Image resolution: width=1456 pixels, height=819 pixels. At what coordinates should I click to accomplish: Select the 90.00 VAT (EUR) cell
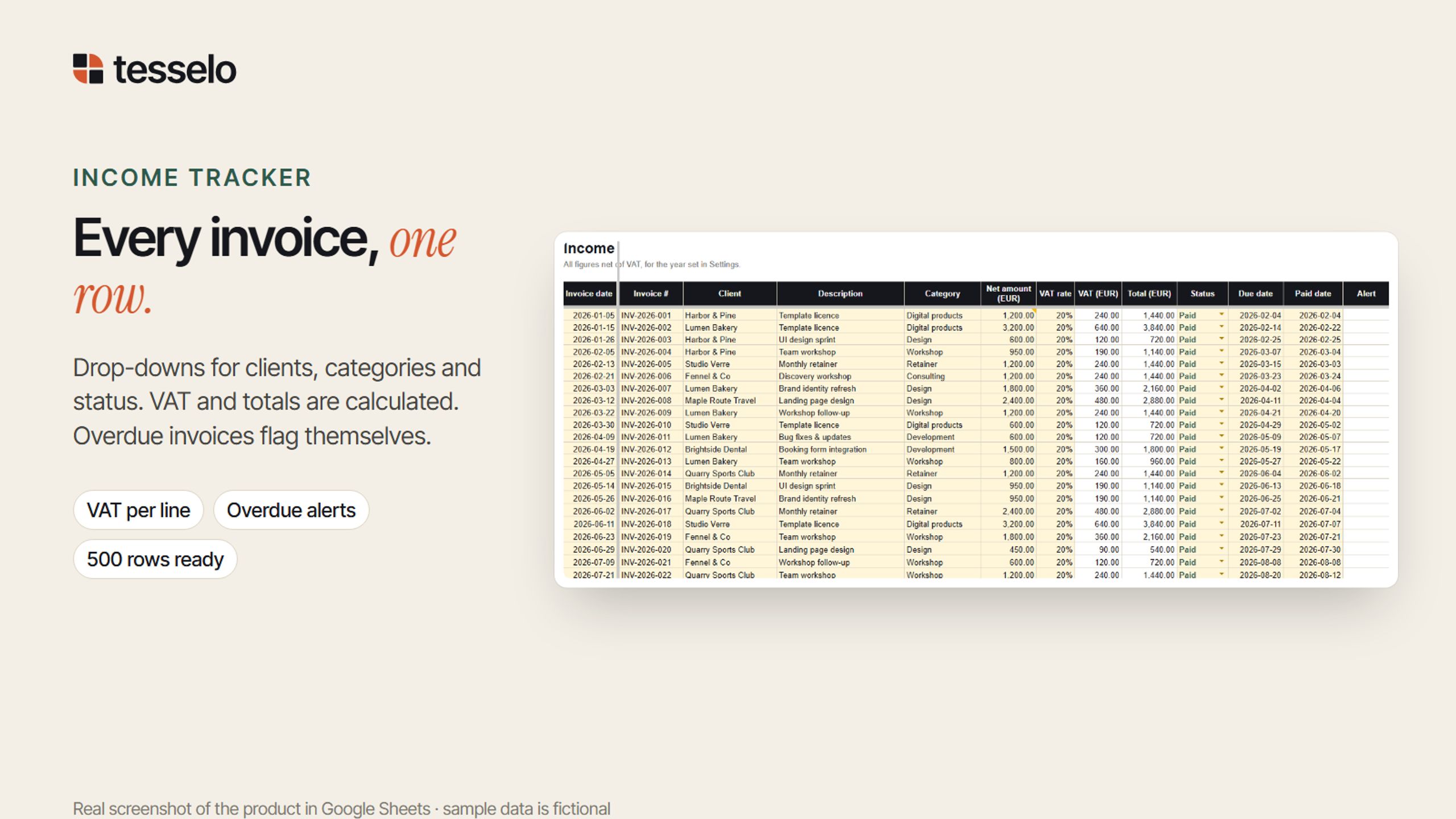tap(1098, 549)
